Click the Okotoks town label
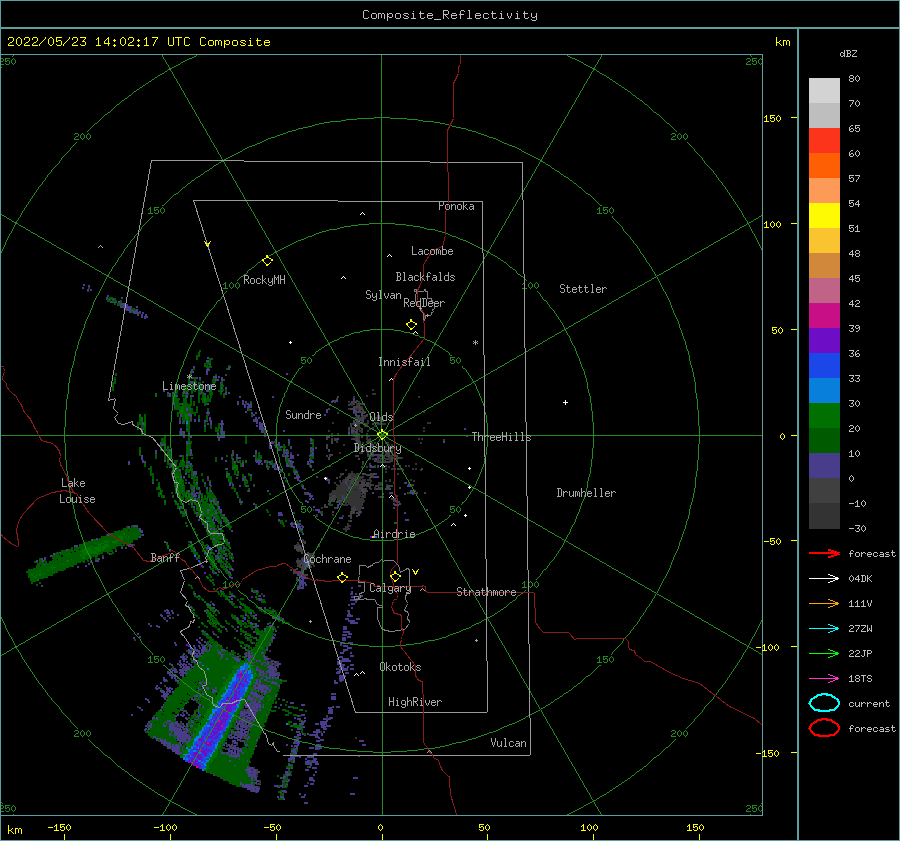 pyautogui.click(x=400, y=667)
